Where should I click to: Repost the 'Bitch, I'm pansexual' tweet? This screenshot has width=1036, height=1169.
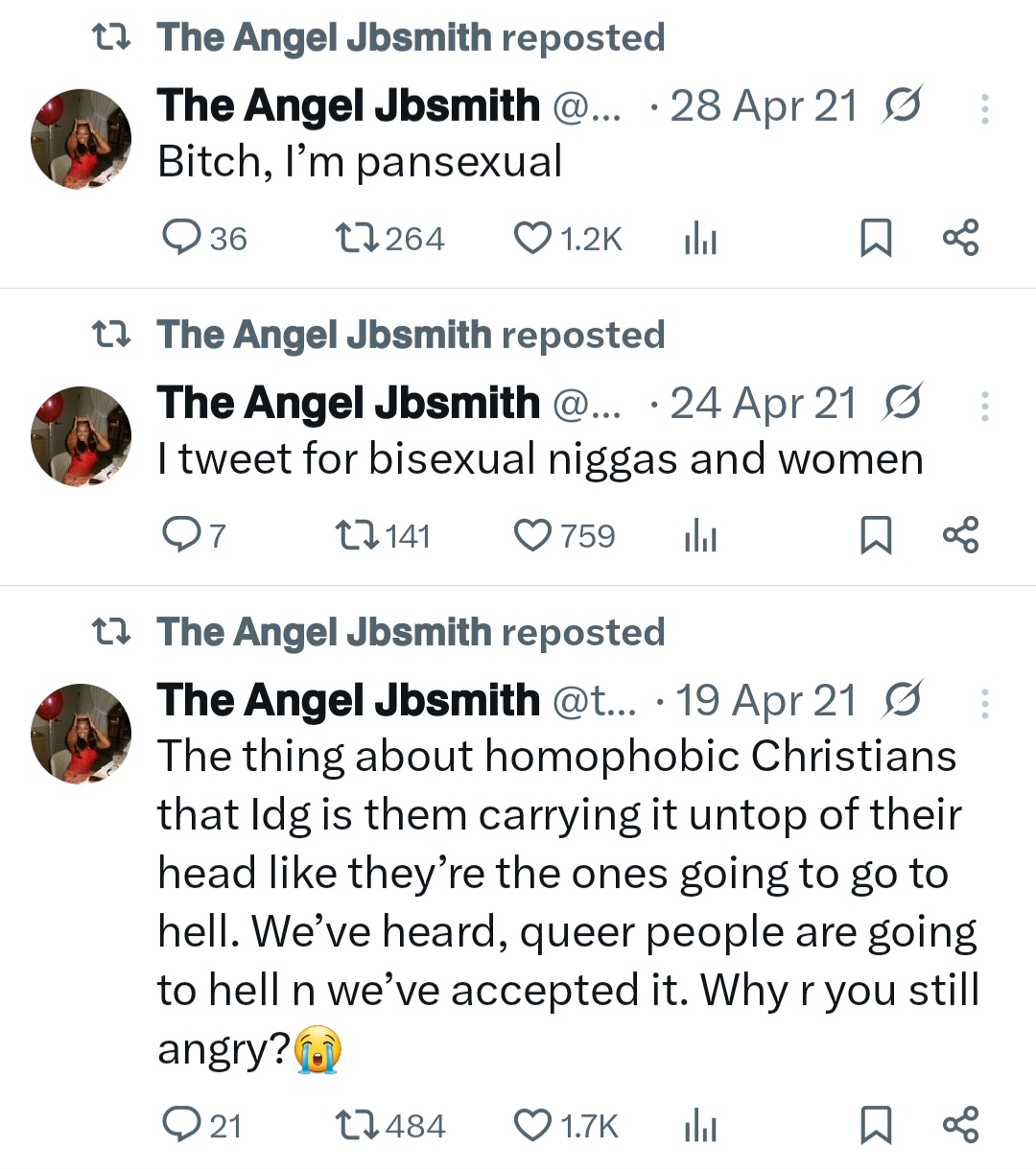coord(357,238)
